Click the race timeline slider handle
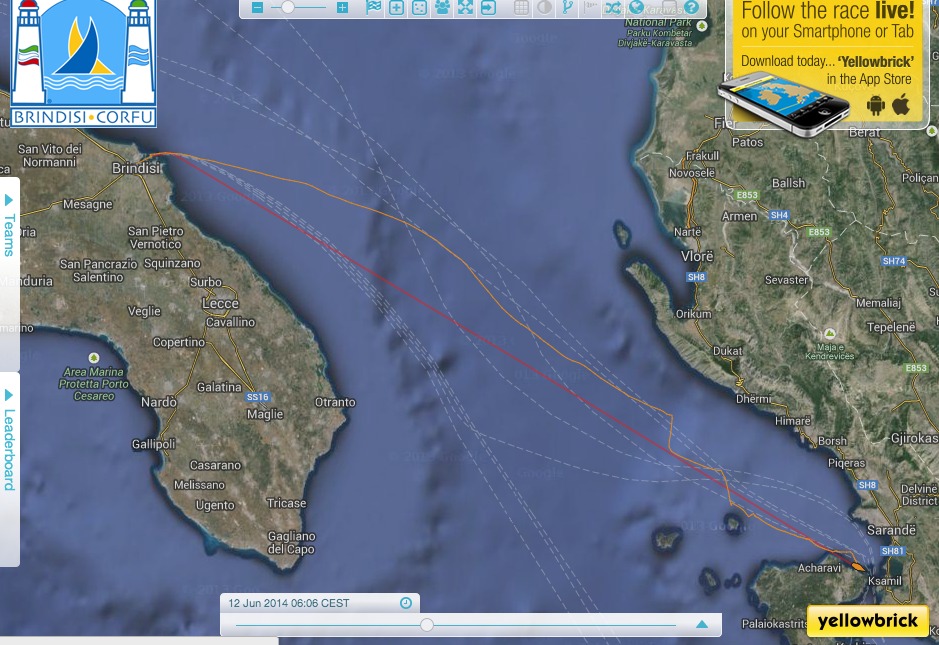The height and width of the screenshot is (645, 939). 427,625
